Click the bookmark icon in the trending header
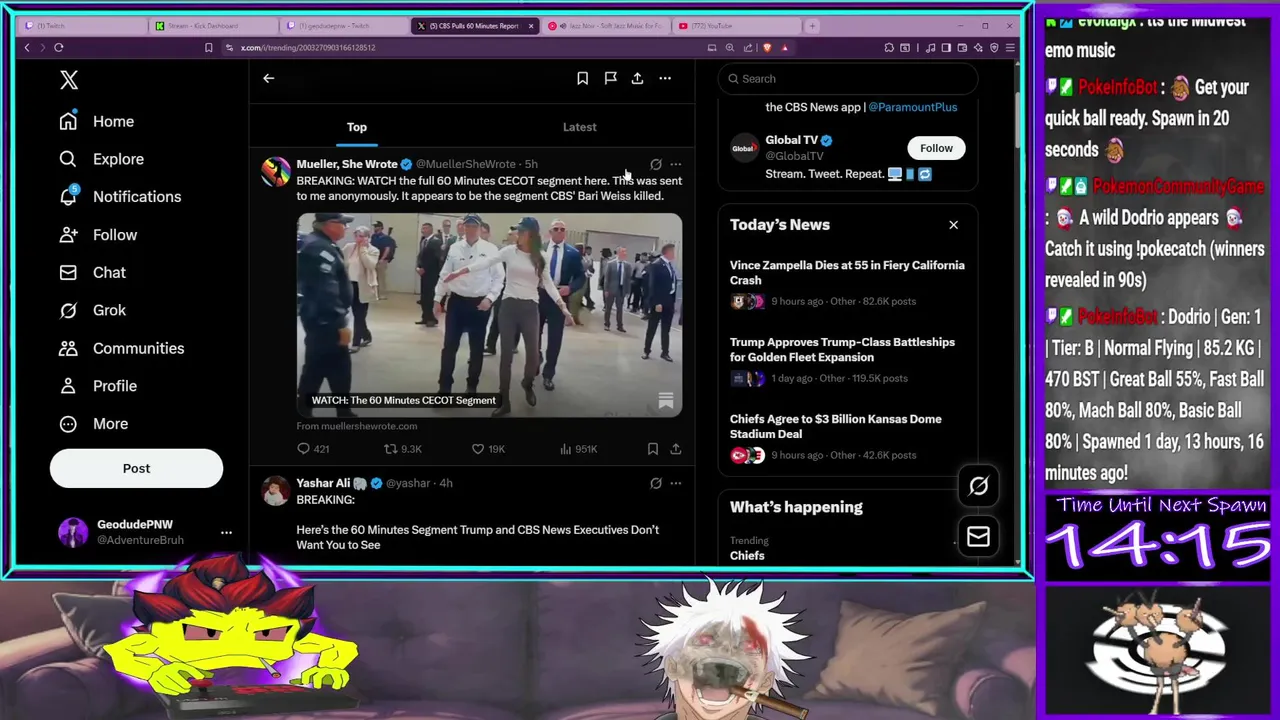 (582, 78)
